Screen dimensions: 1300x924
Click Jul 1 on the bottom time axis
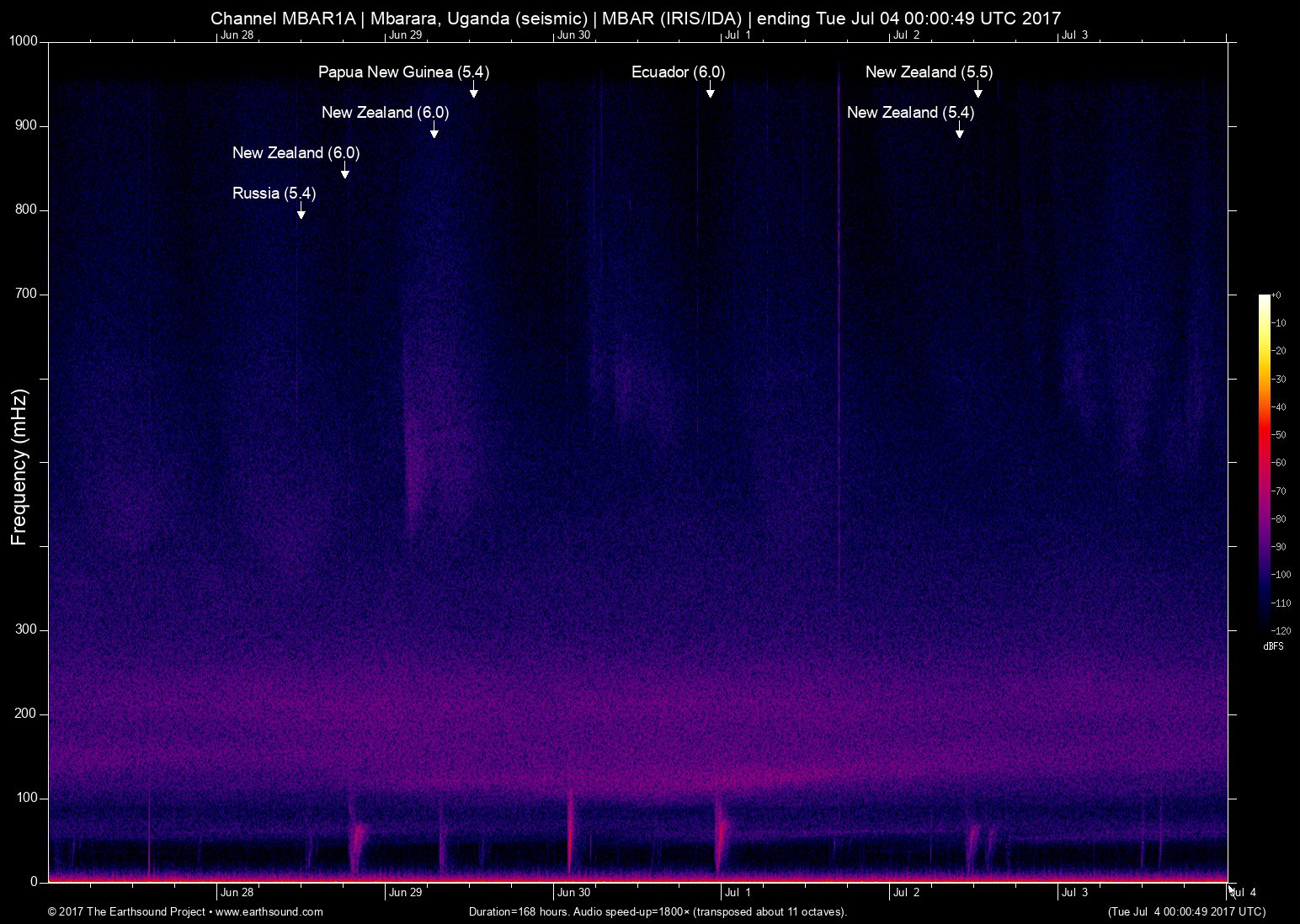(738, 893)
